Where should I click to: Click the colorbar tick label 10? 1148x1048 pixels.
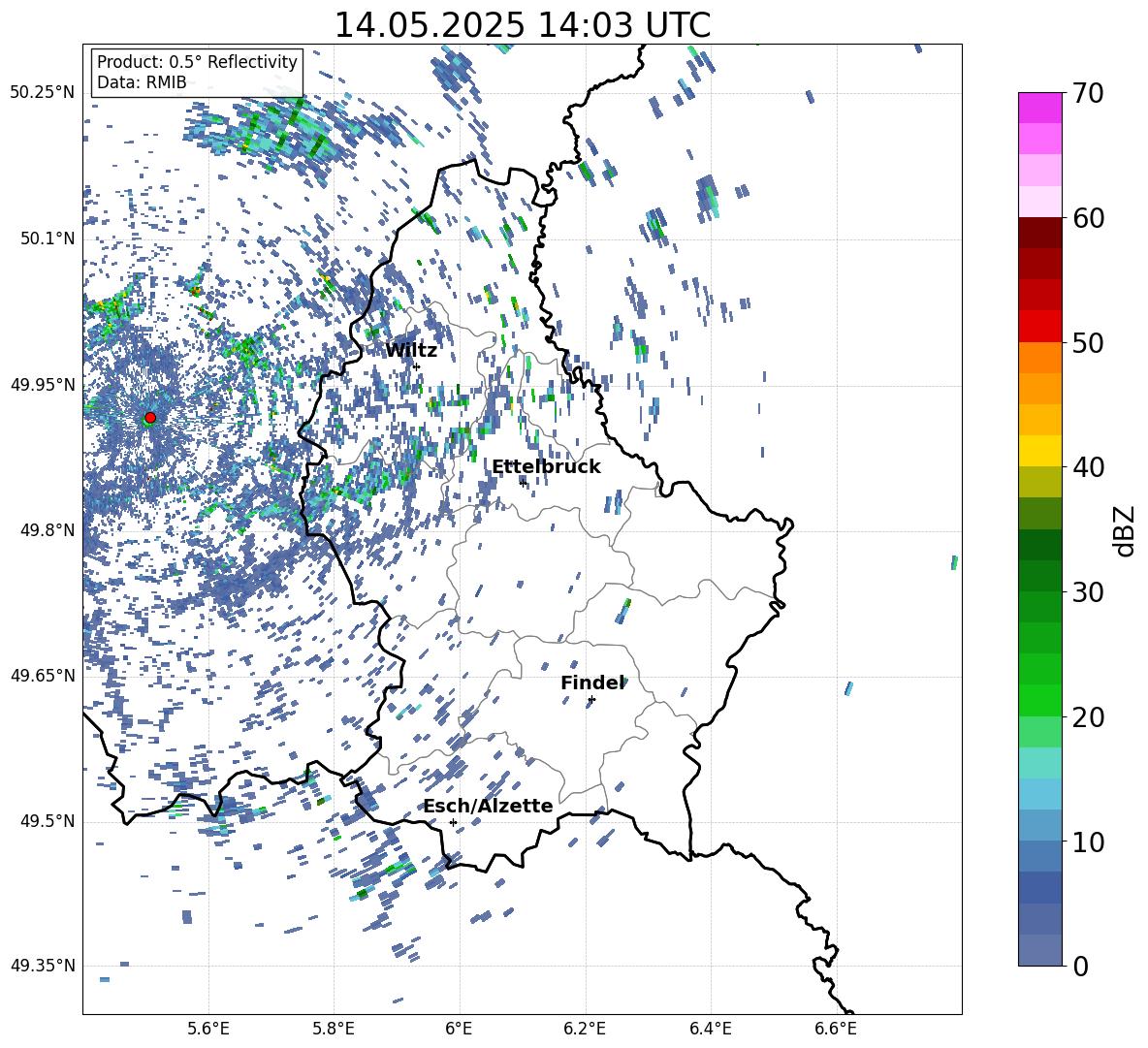click(x=1088, y=842)
